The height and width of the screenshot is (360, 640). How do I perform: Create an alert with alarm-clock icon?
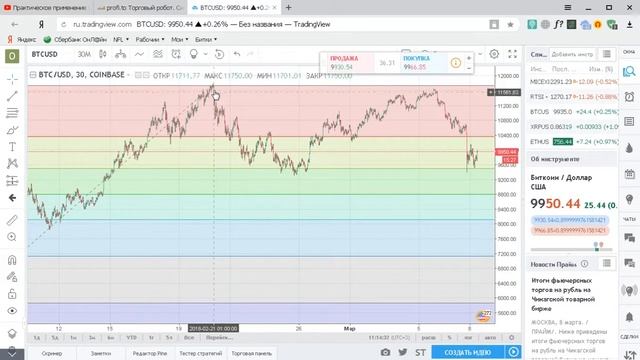pyautogui.click(x=176, y=54)
